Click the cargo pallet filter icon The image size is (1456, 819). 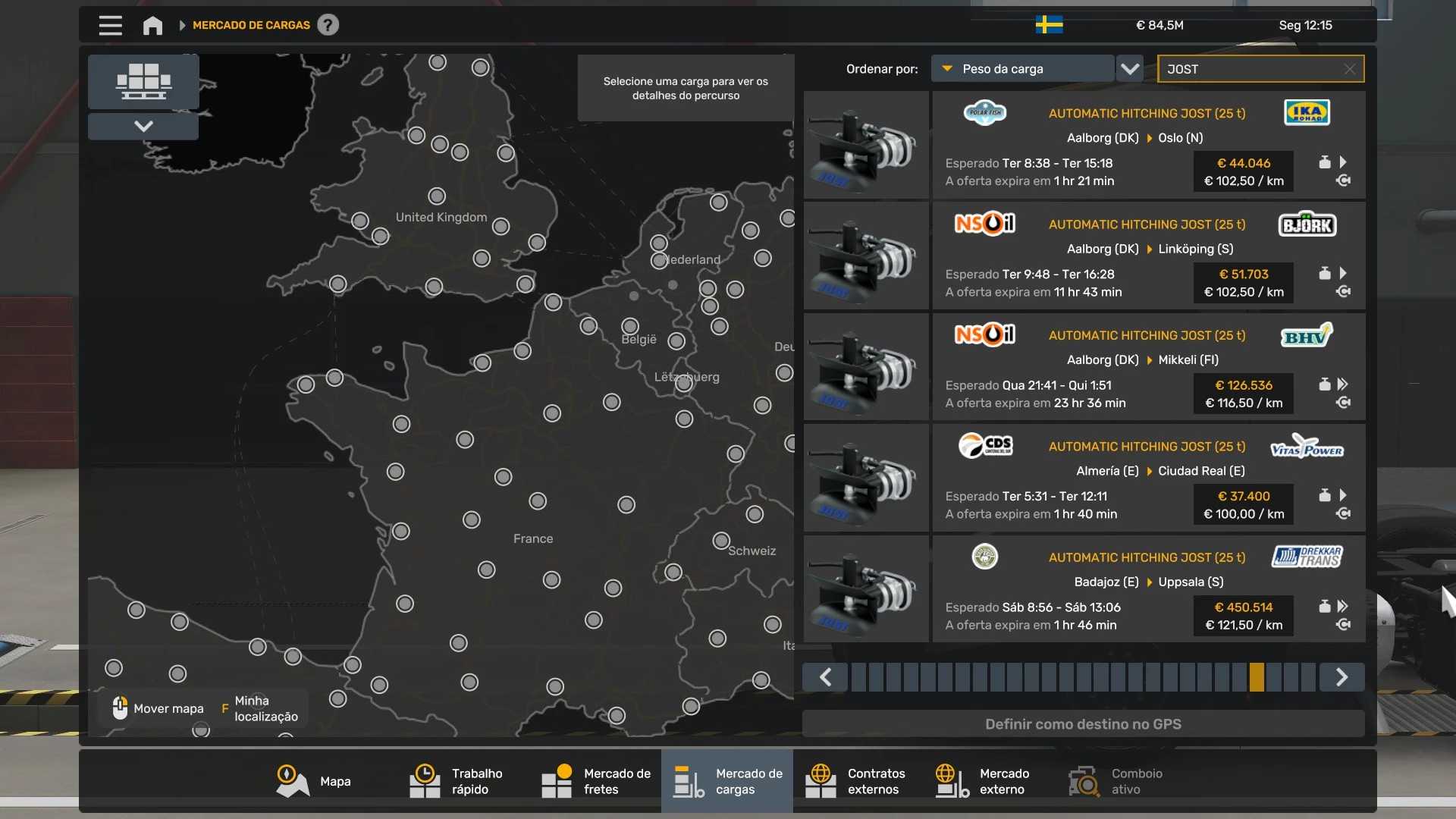(143, 81)
